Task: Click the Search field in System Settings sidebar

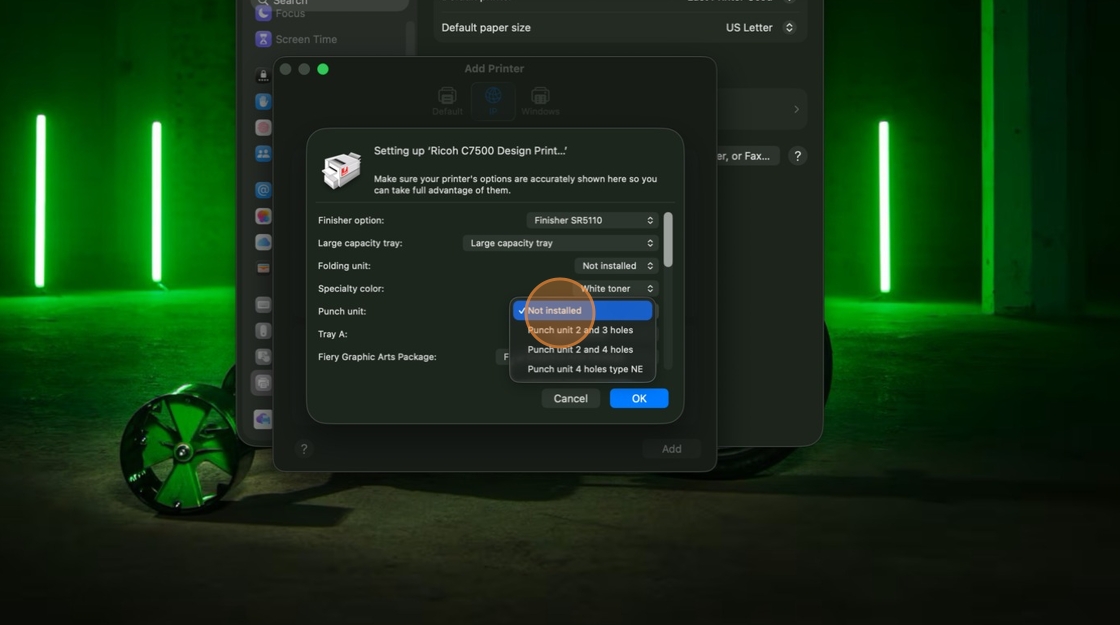Action: 331,3
